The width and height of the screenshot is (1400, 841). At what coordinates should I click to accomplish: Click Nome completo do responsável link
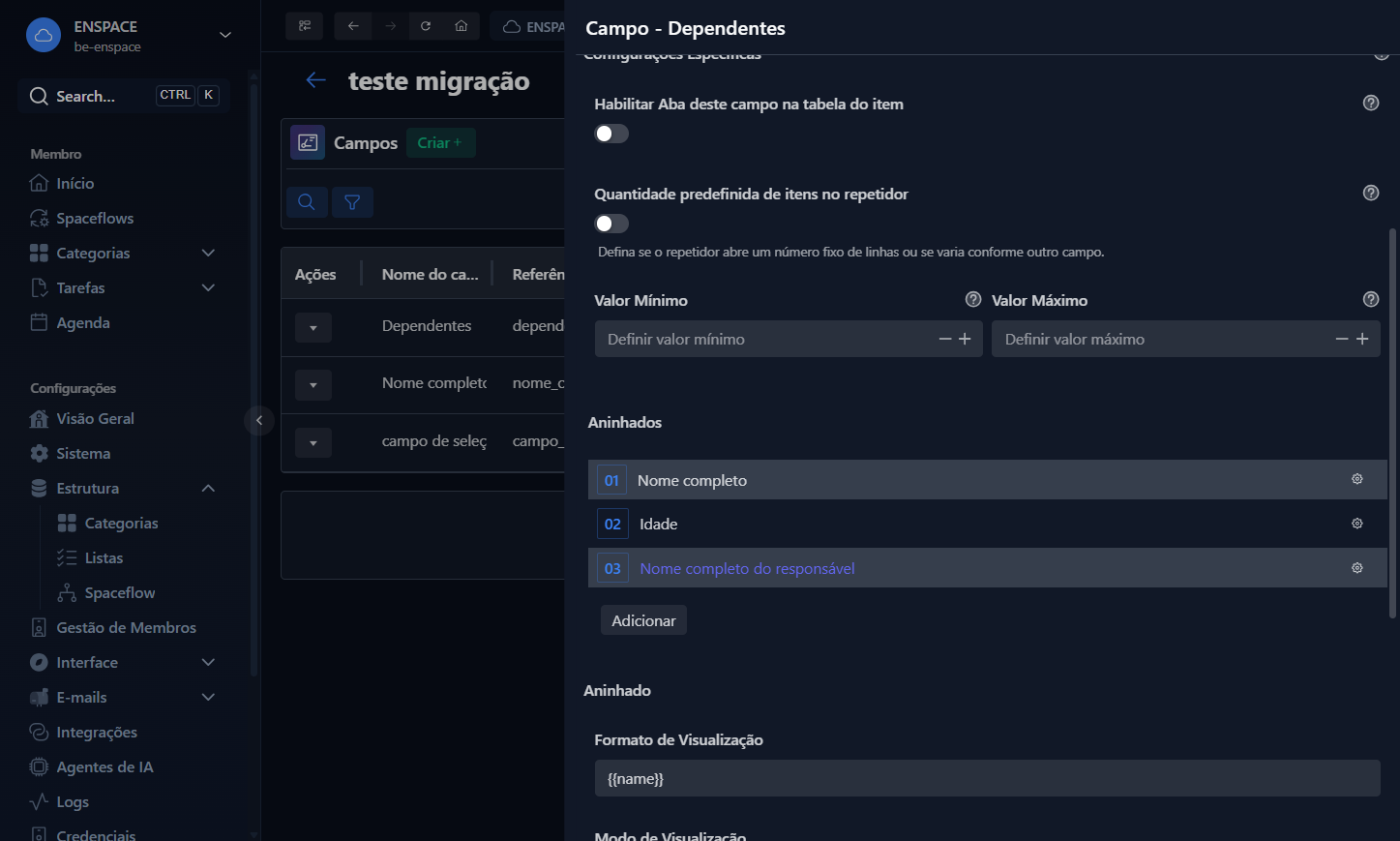tap(747, 568)
